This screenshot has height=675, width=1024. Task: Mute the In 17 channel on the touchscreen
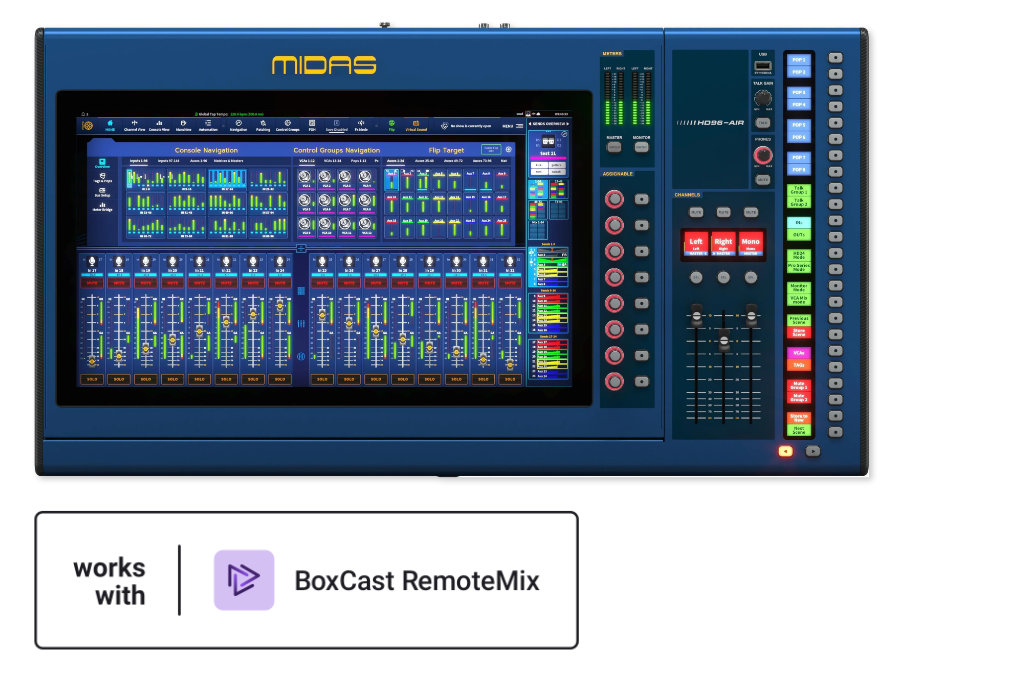point(92,283)
